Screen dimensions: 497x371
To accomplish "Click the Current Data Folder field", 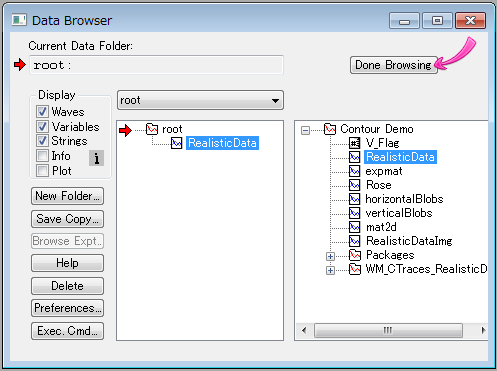I will 156,65.
